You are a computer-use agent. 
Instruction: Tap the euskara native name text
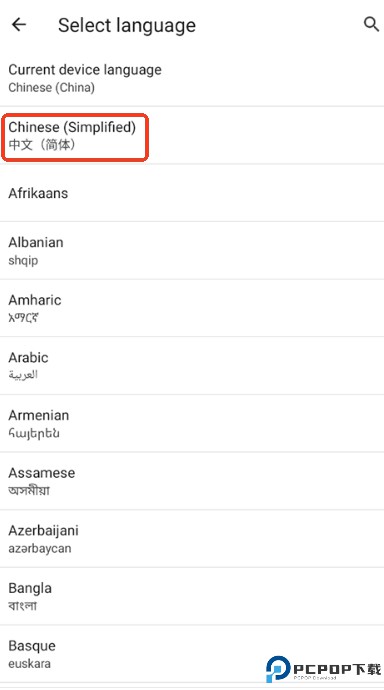click(x=29, y=663)
